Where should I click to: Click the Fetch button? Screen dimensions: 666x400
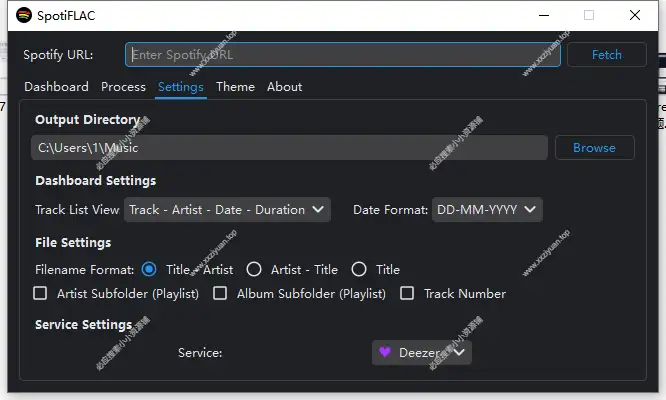coord(607,54)
